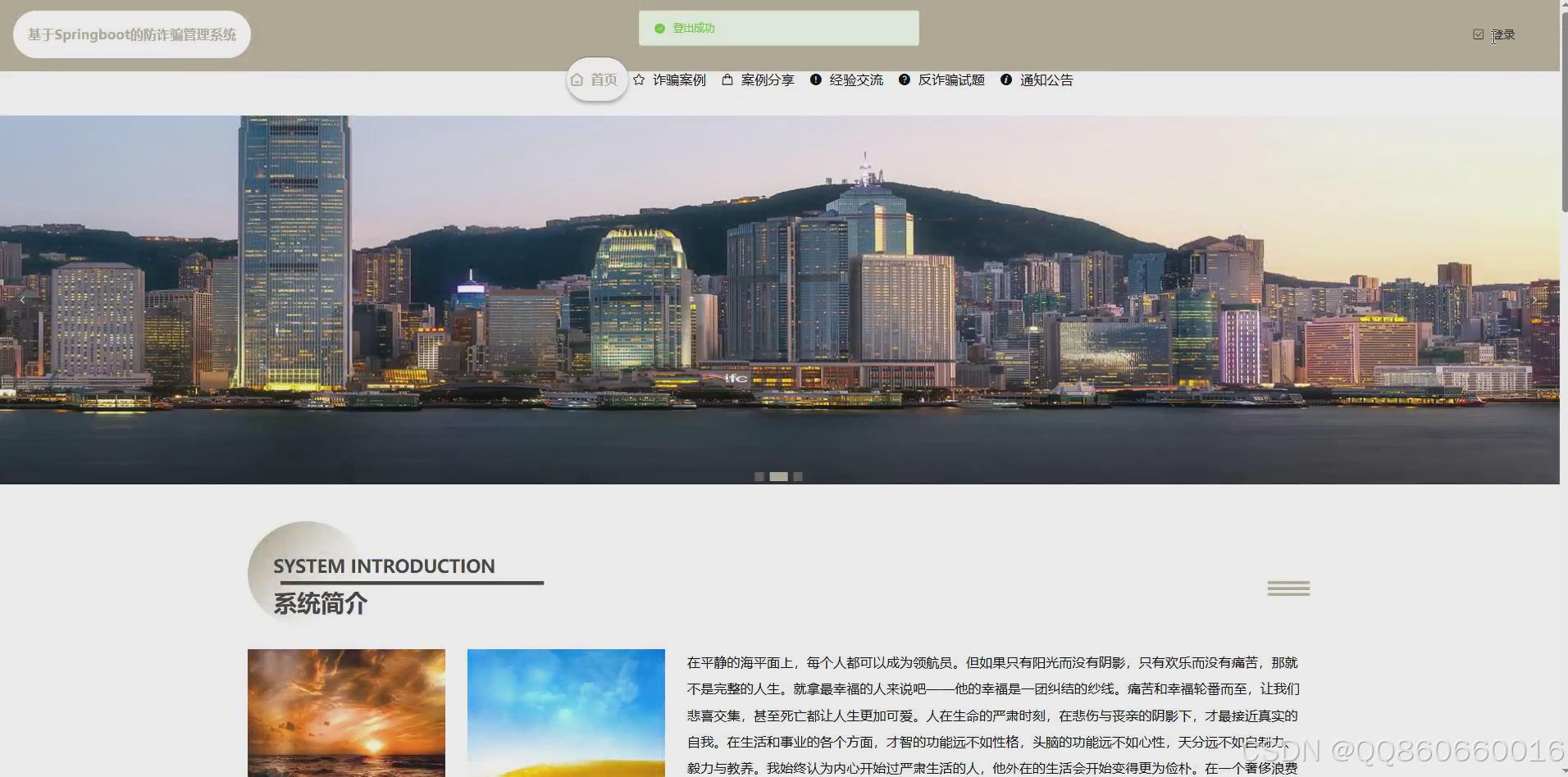Screen dimensions: 1568x777
Task: Click the SYSTEM INTRODUCTION heading
Action: [384, 566]
